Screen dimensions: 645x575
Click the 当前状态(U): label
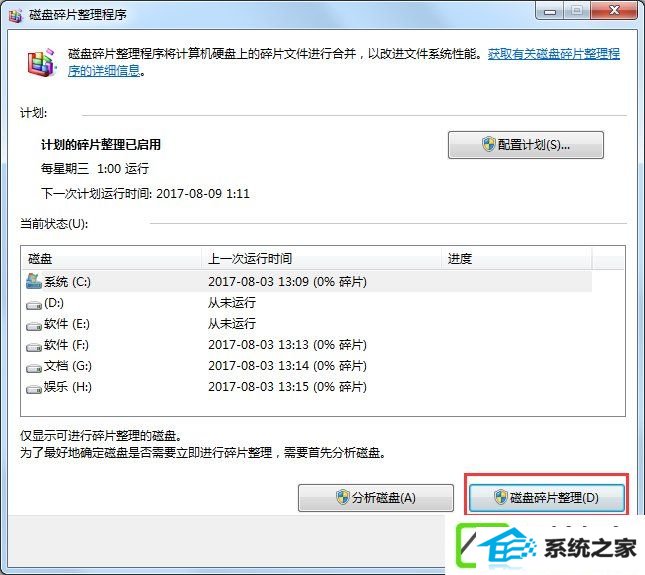(54, 224)
